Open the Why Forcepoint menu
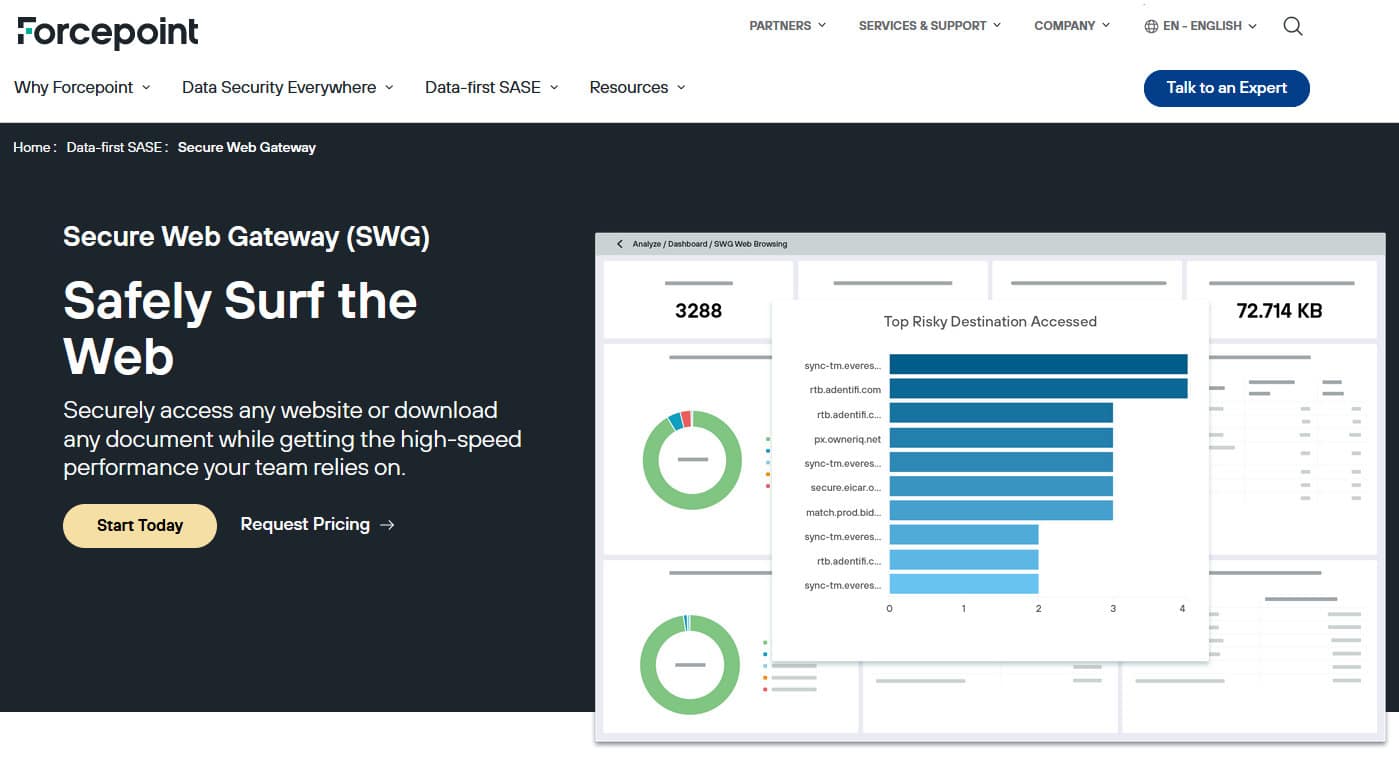 tap(82, 87)
